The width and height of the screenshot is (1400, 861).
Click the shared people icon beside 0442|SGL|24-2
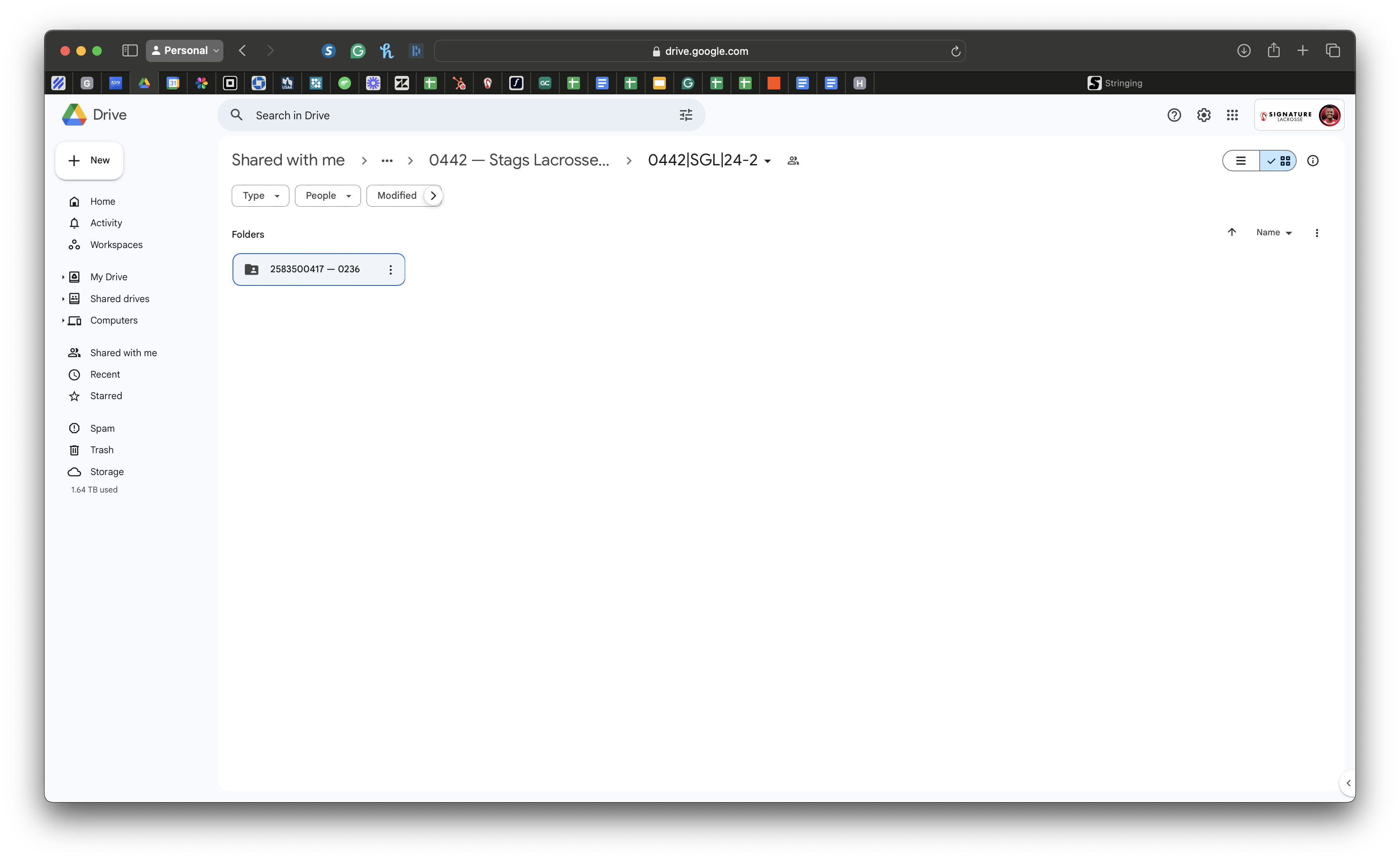[x=793, y=161]
